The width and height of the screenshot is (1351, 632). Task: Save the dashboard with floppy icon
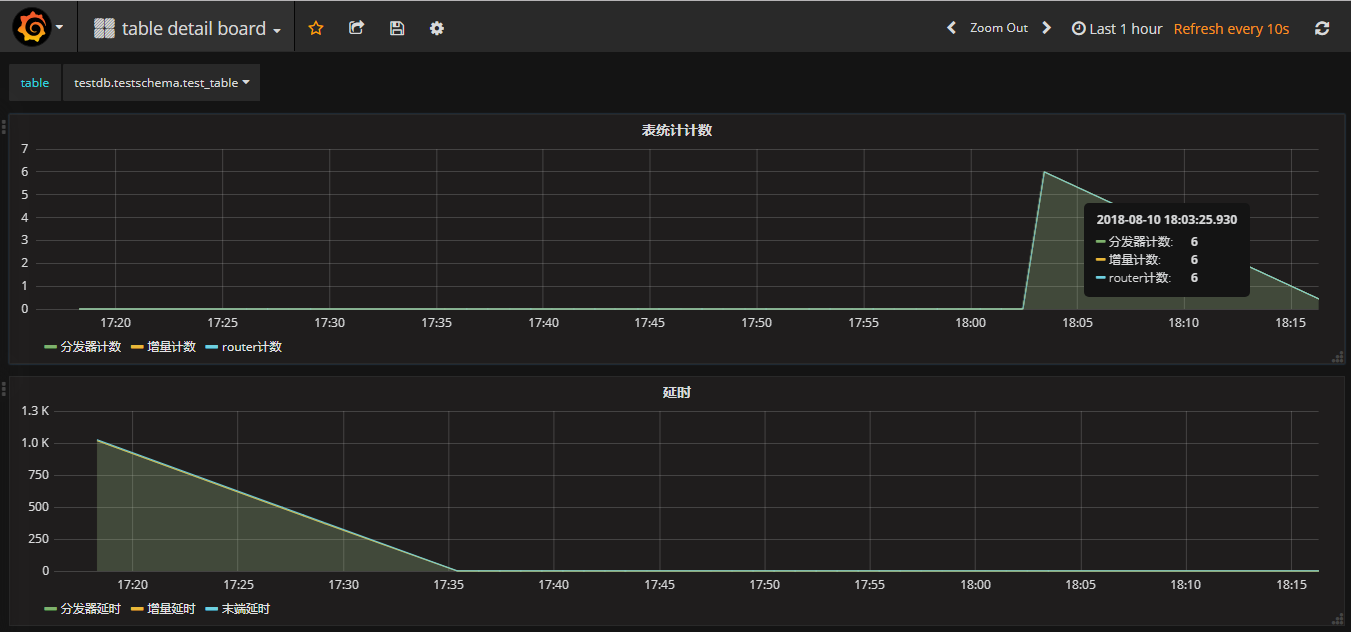[397, 28]
